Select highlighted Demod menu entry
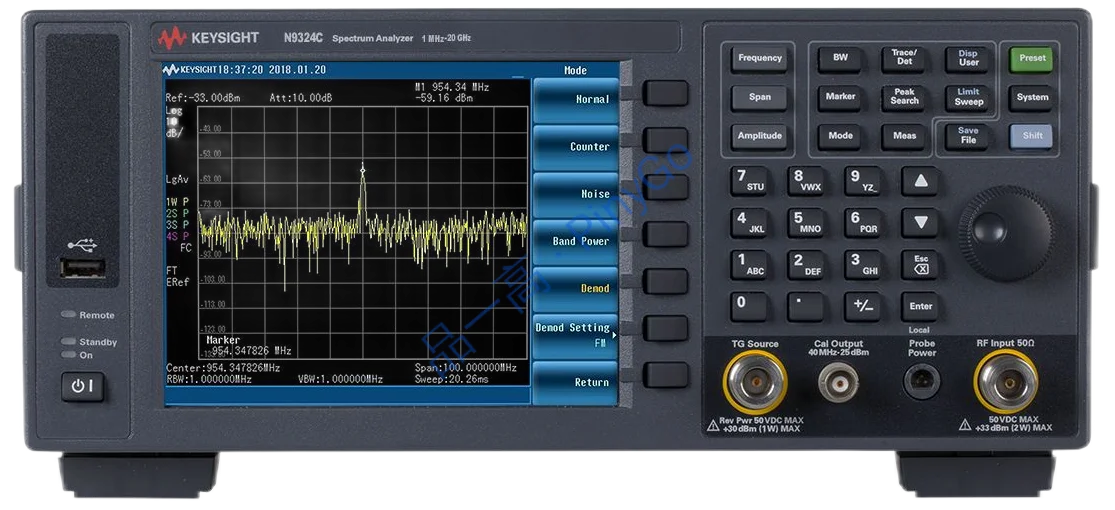The image size is (1115, 510). (x=575, y=289)
